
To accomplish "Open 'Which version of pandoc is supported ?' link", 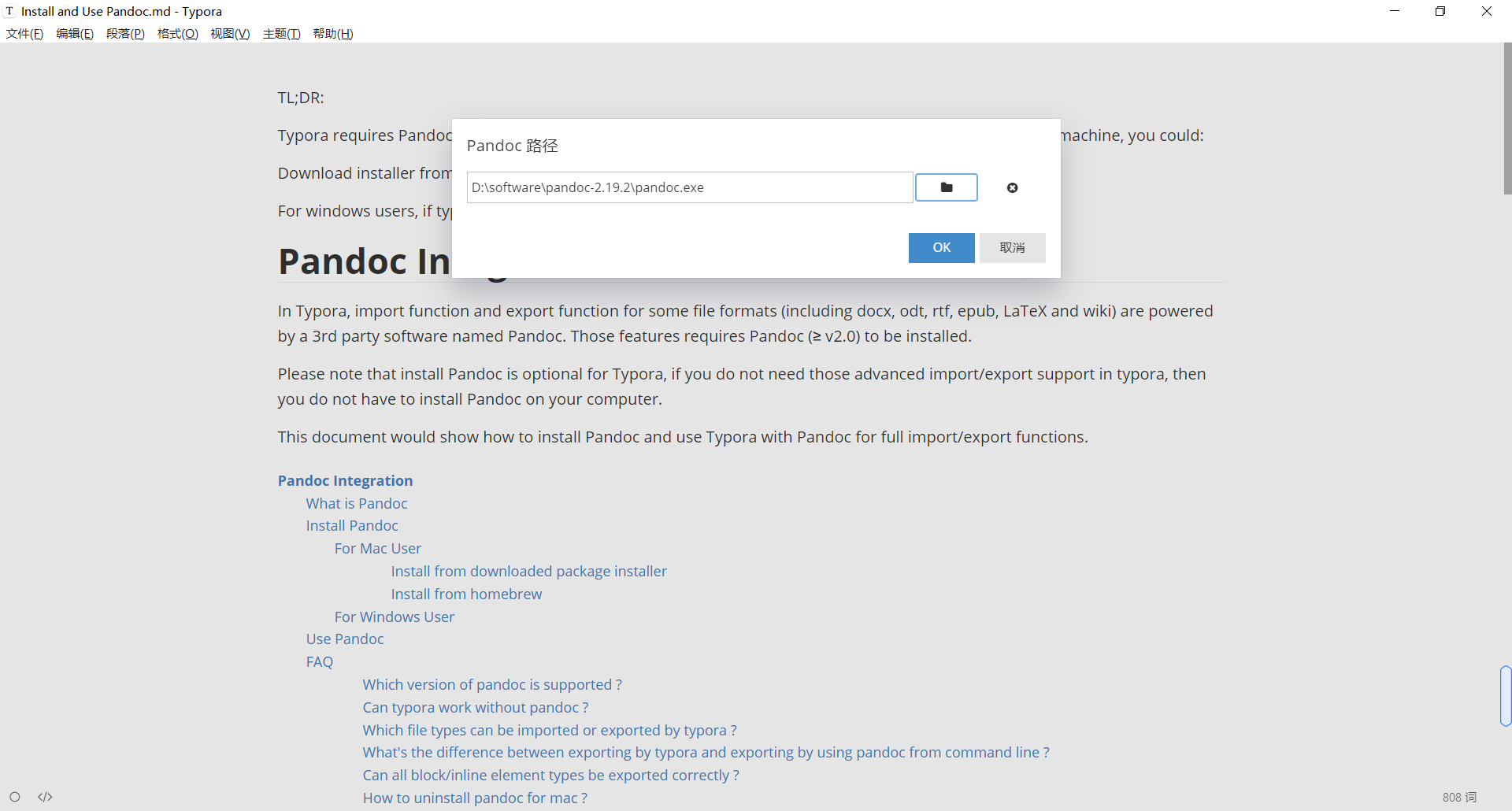I will (492, 684).
